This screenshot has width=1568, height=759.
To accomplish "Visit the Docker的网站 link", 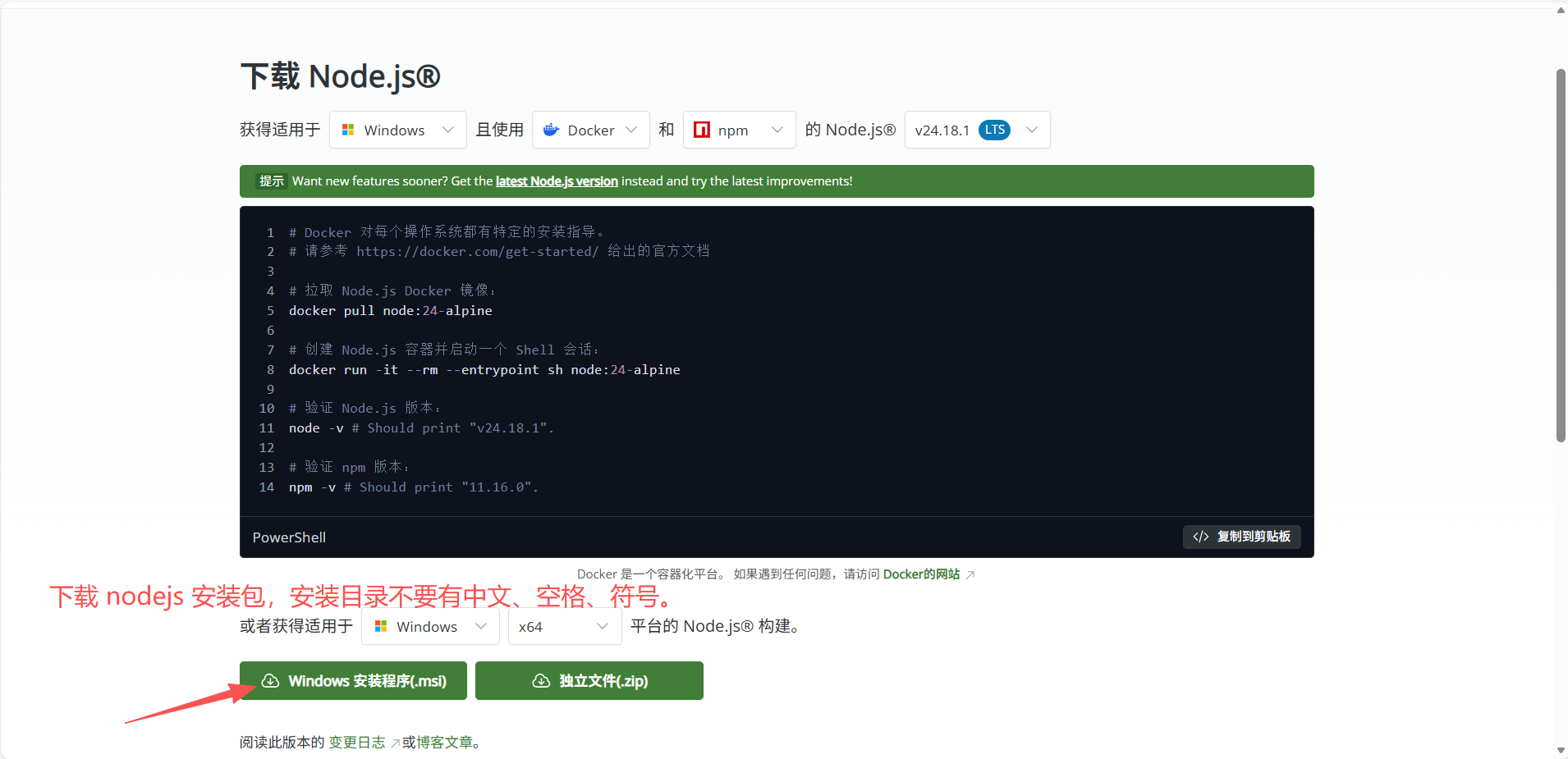I will 921,574.
